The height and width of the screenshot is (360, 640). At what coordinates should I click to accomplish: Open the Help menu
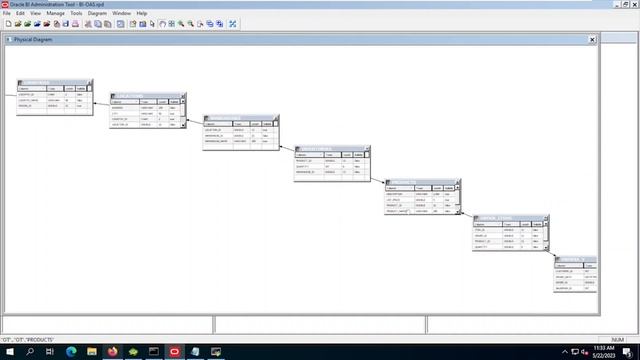(x=142, y=13)
